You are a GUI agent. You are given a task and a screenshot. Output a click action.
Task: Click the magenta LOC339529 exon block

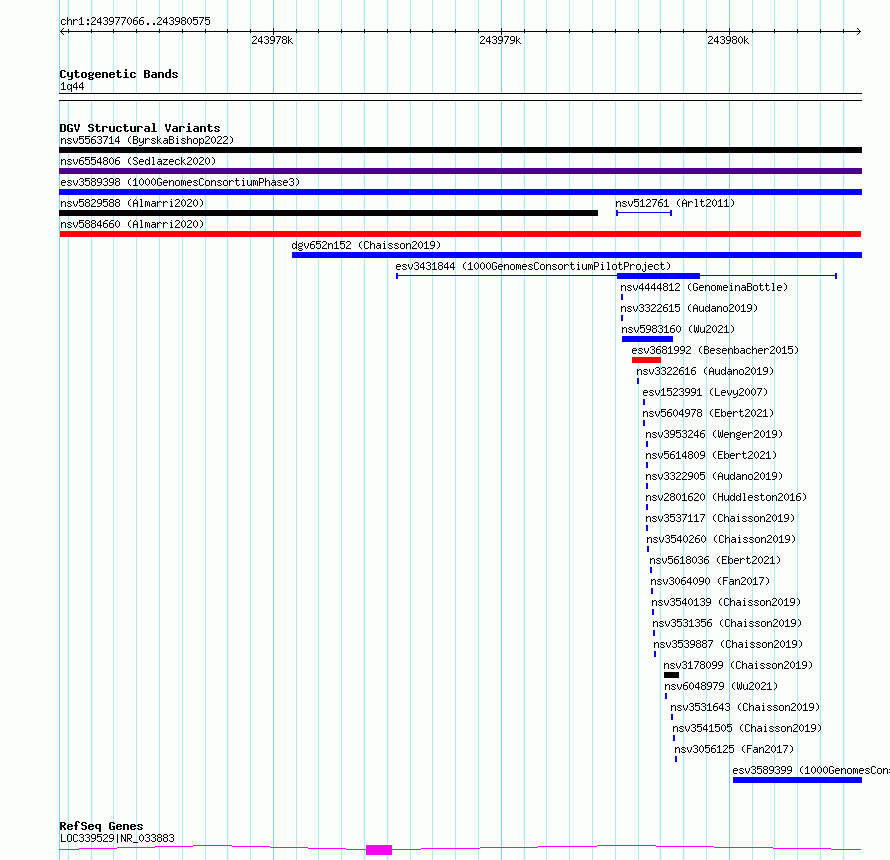tap(379, 850)
